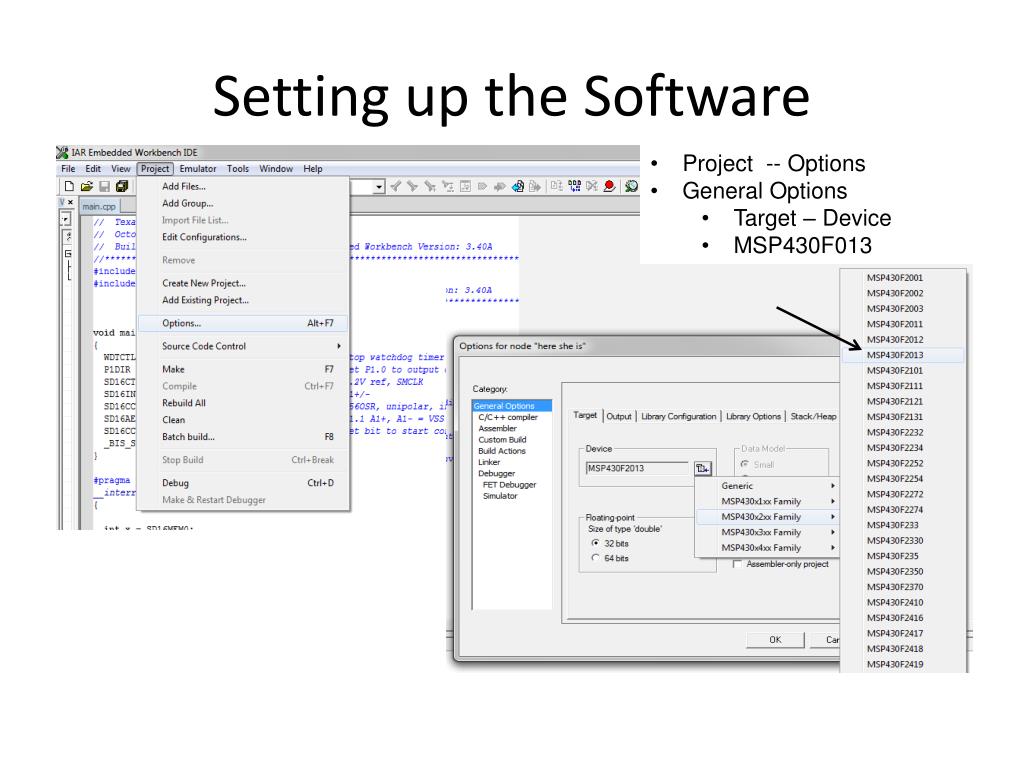Choose Add Files... from Project menu
The height and width of the screenshot is (768, 1024).
[x=243, y=186]
